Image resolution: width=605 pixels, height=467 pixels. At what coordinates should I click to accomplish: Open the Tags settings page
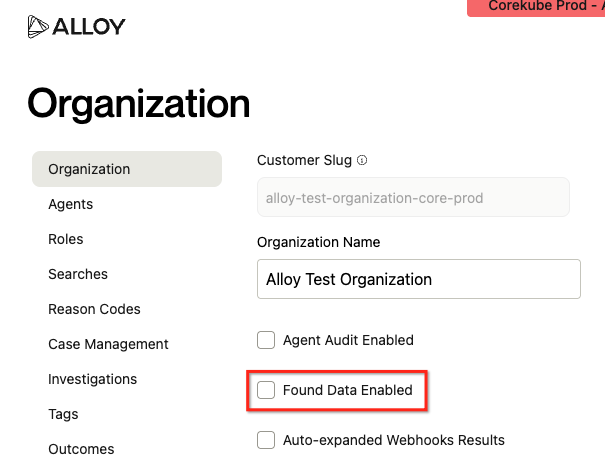click(x=62, y=414)
